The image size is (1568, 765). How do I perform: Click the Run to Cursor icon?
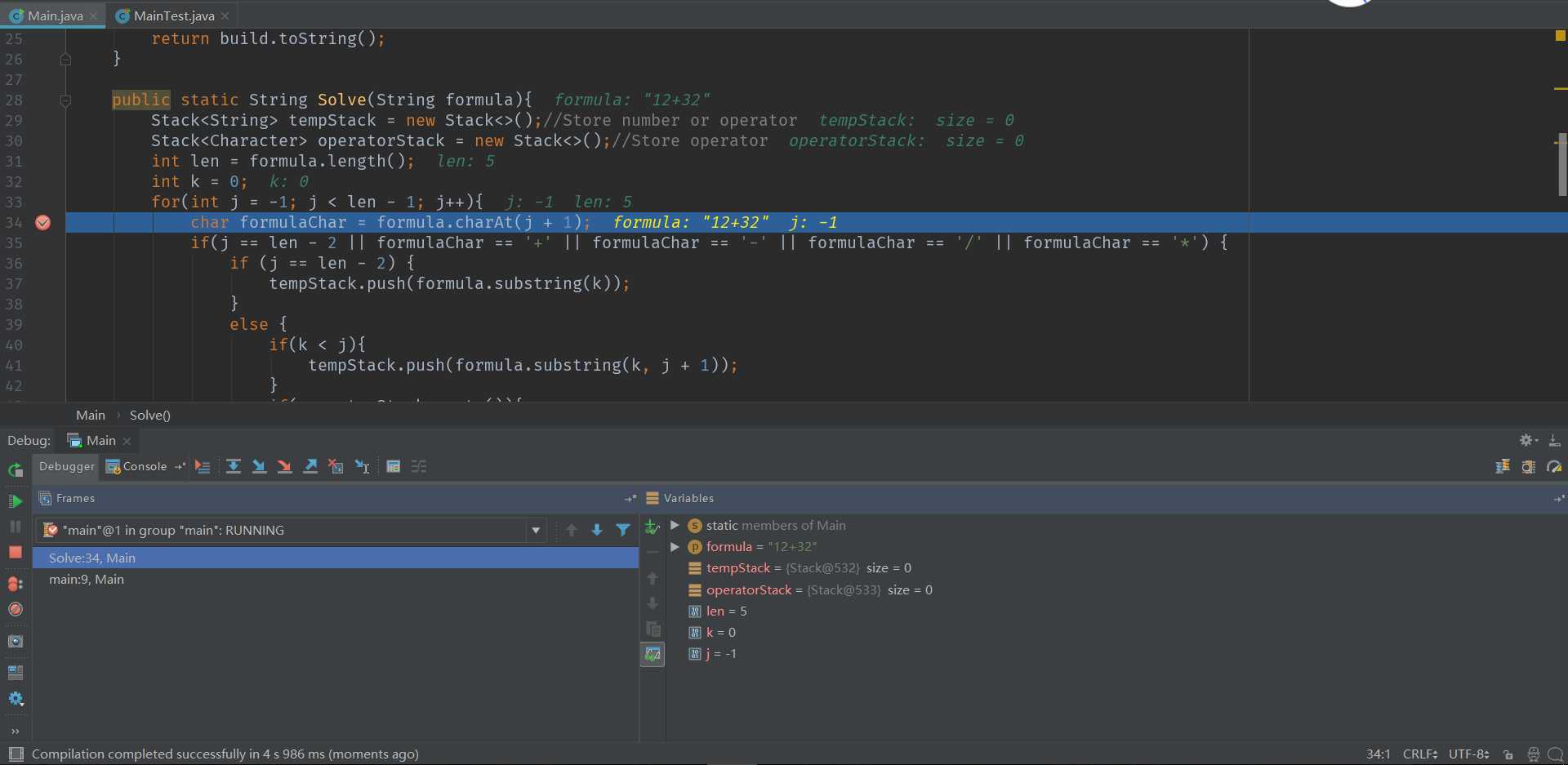[x=362, y=466]
